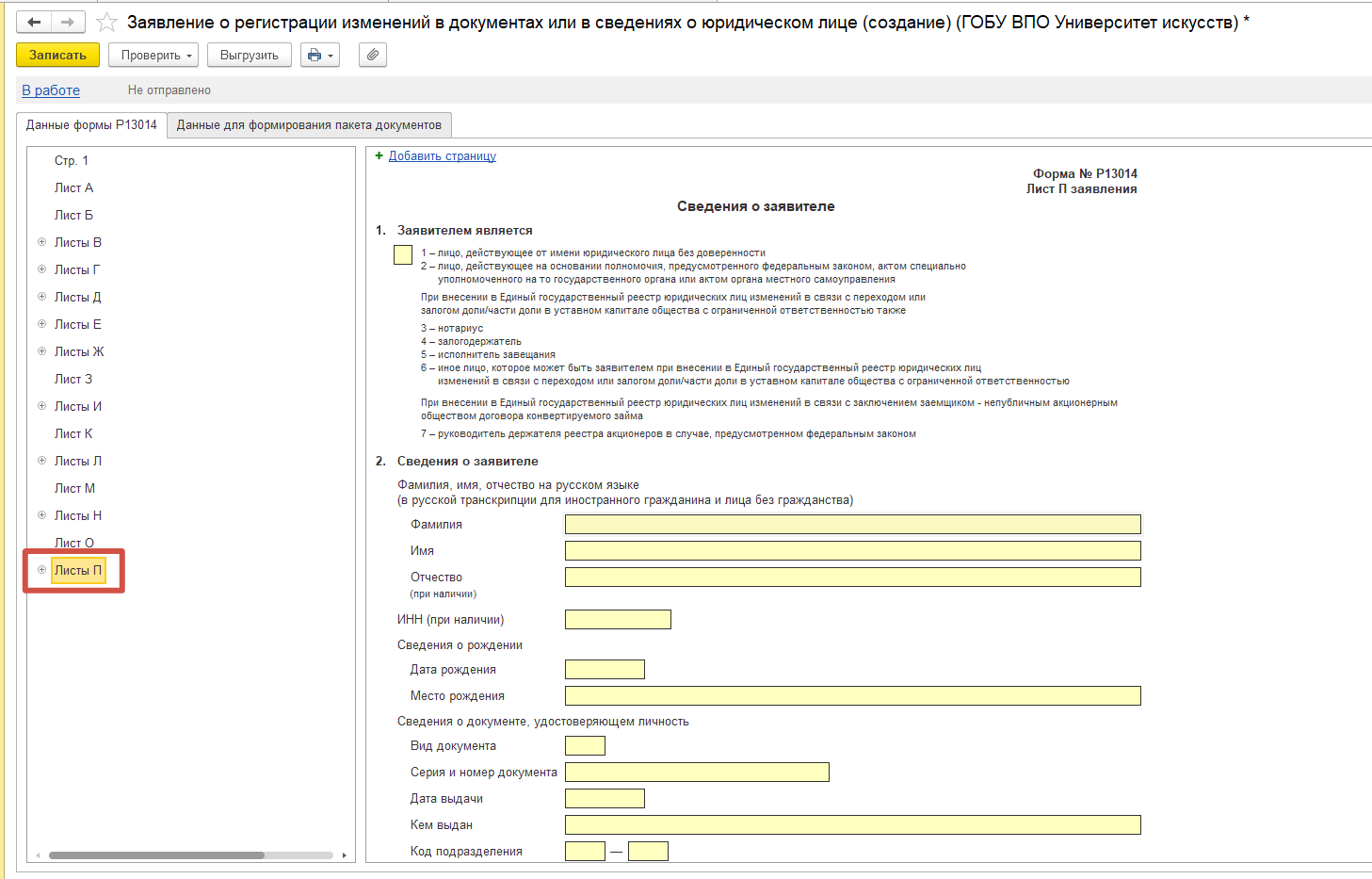Open the В работе status link
1372x879 pixels.
[x=51, y=90]
